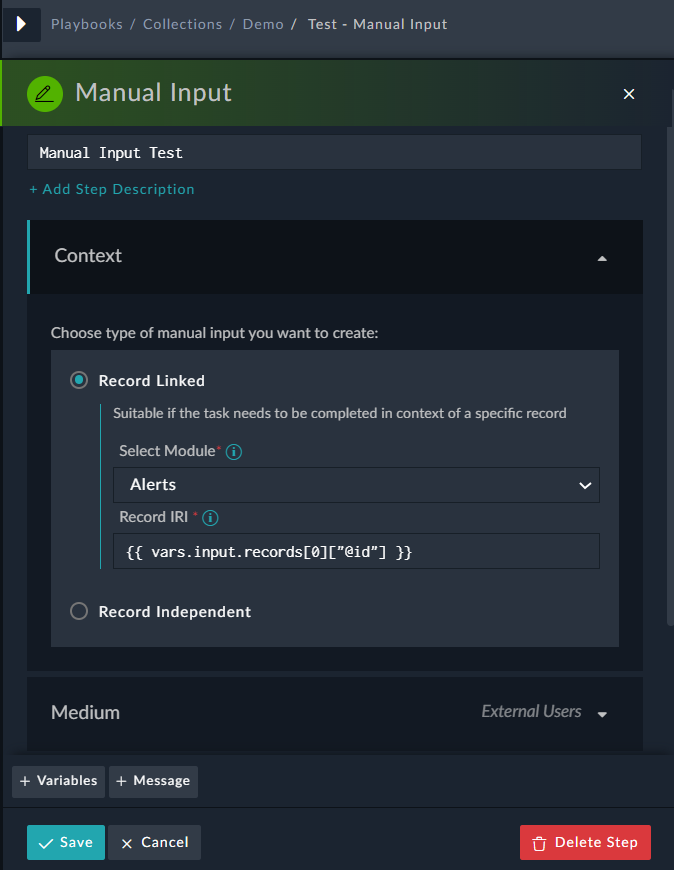Click the trash icon on Delete Step
This screenshot has height=870, width=674.
tap(539, 842)
